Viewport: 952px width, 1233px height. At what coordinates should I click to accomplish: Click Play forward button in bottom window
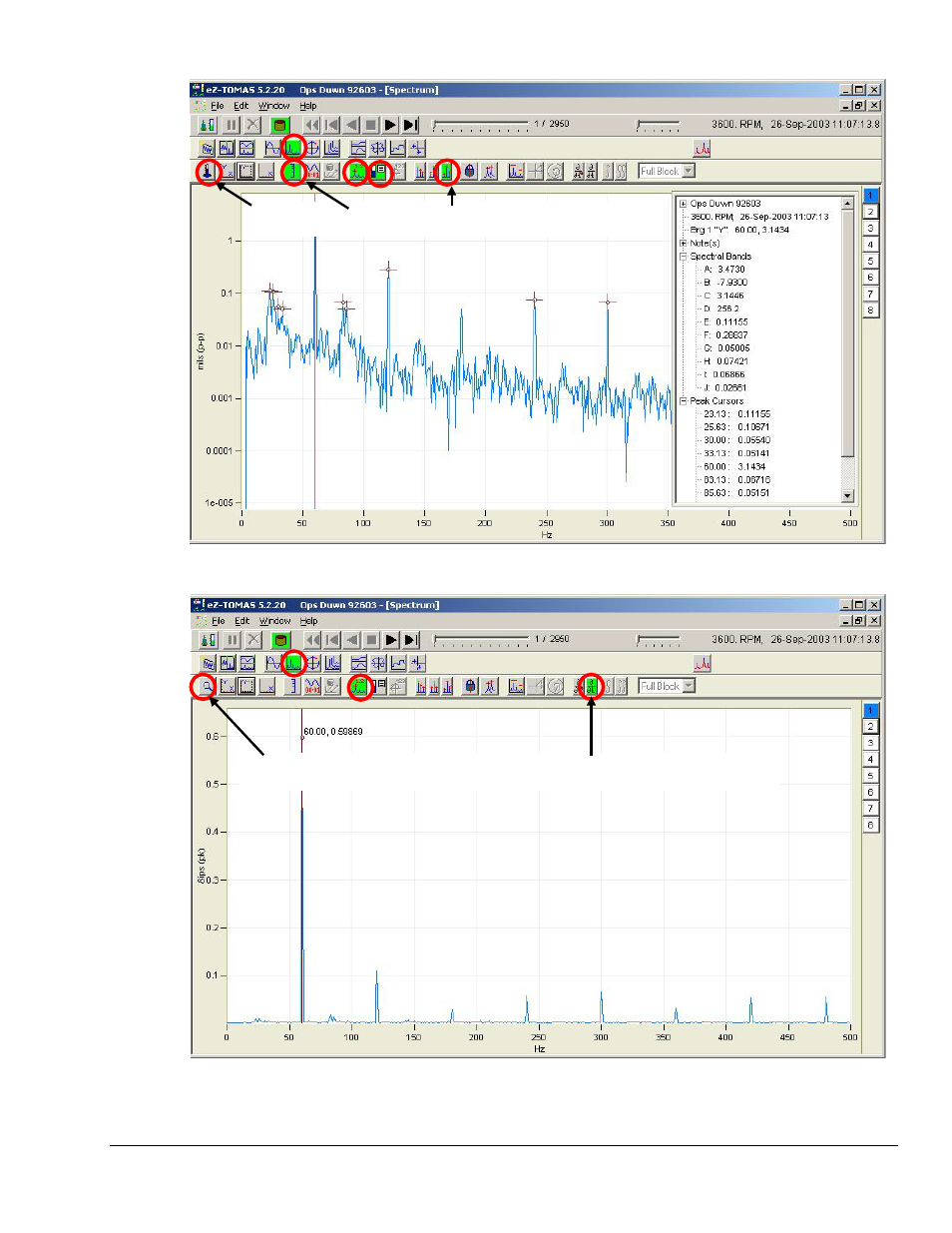[x=392, y=640]
